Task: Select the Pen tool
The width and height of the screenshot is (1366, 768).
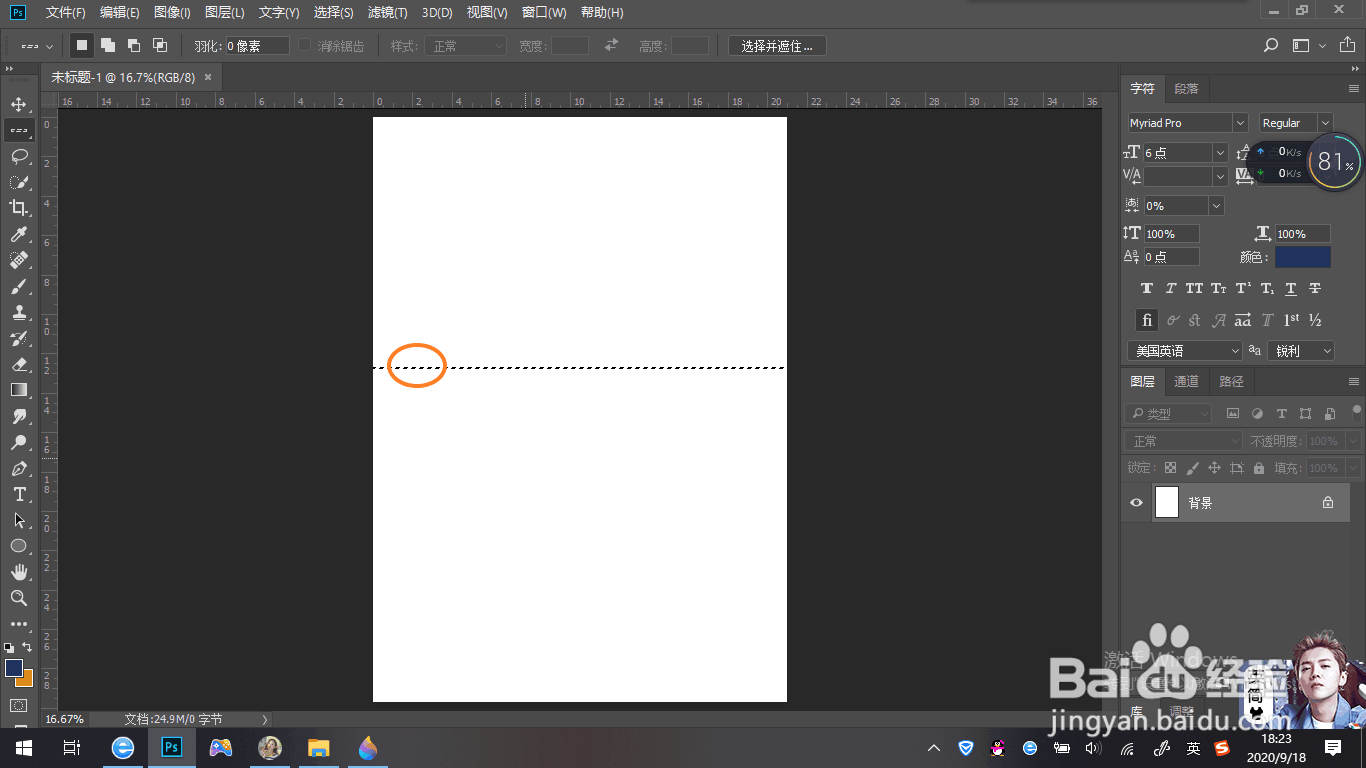Action: tap(18, 468)
